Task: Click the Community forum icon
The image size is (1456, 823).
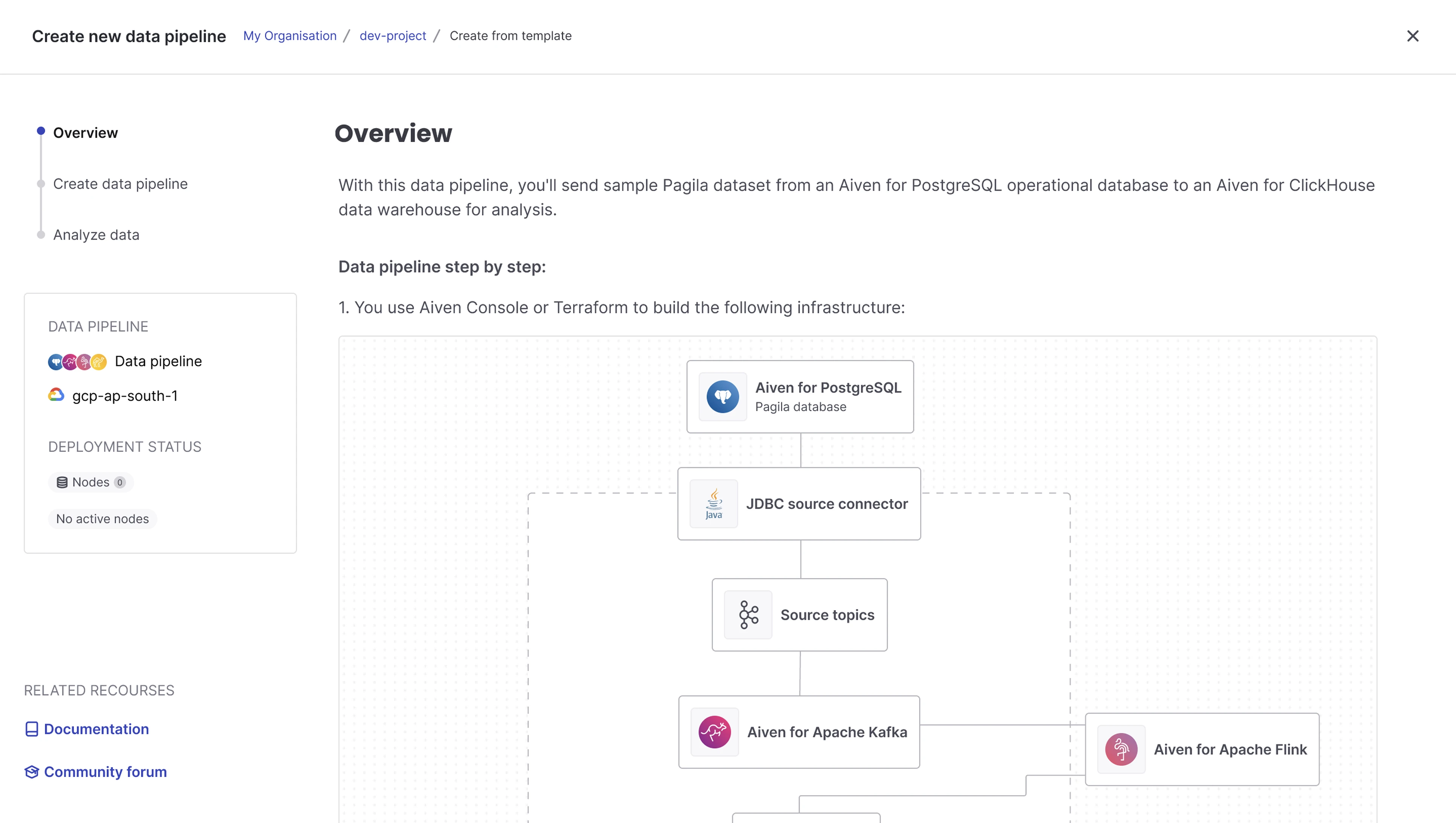Action: 32,772
